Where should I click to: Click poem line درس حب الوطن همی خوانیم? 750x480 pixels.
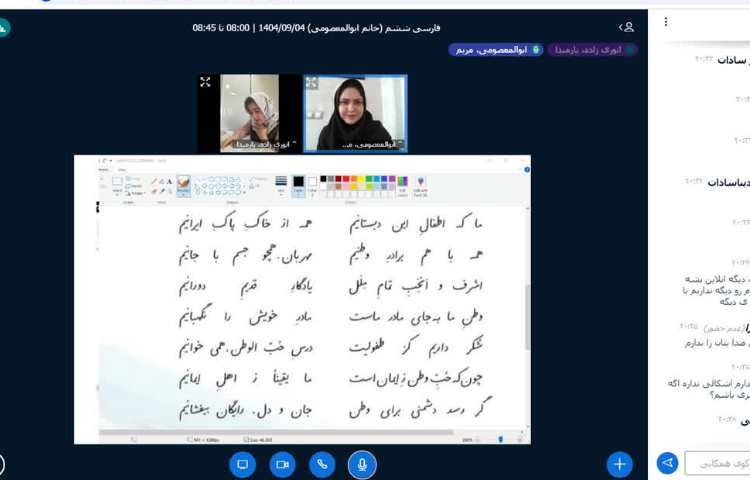coord(245,348)
